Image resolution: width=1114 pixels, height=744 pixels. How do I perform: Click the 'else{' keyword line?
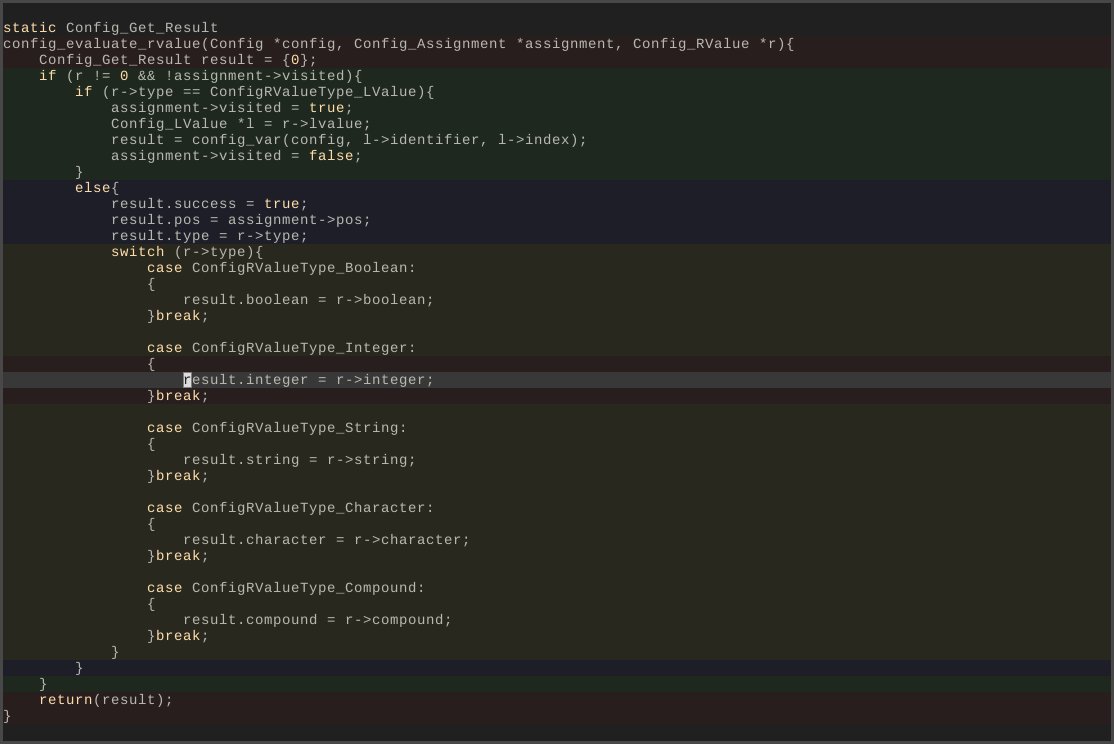pyautogui.click(x=97, y=188)
